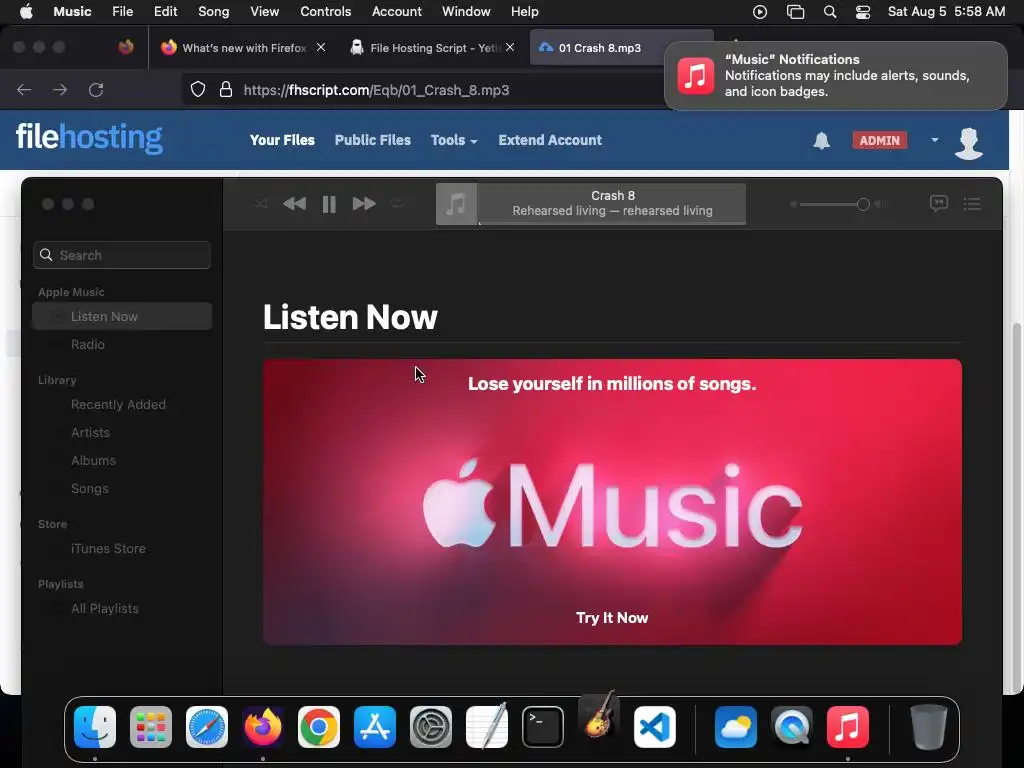The height and width of the screenshot is (768, 1024).
Task: Select Listen Now in sidebar
Action: 122,317
